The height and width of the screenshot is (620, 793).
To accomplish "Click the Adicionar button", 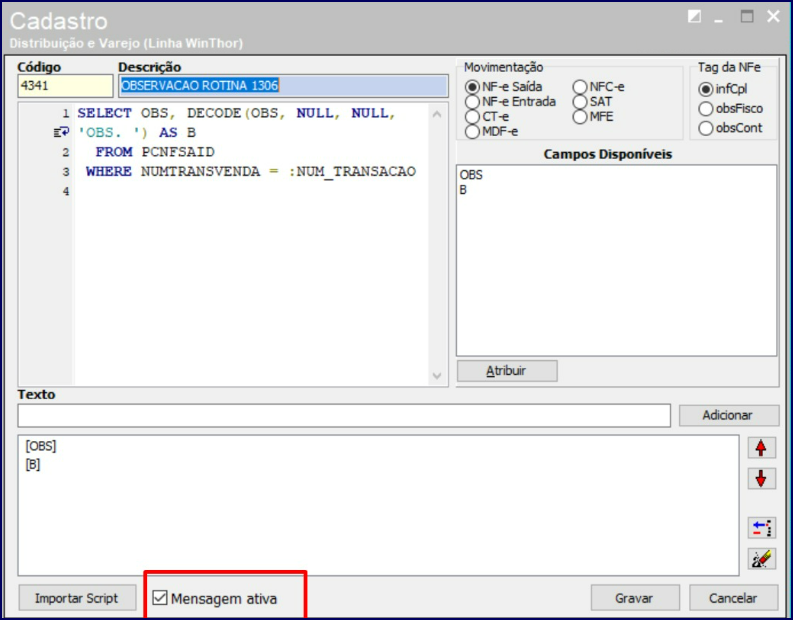I will (x=728, y=415).
